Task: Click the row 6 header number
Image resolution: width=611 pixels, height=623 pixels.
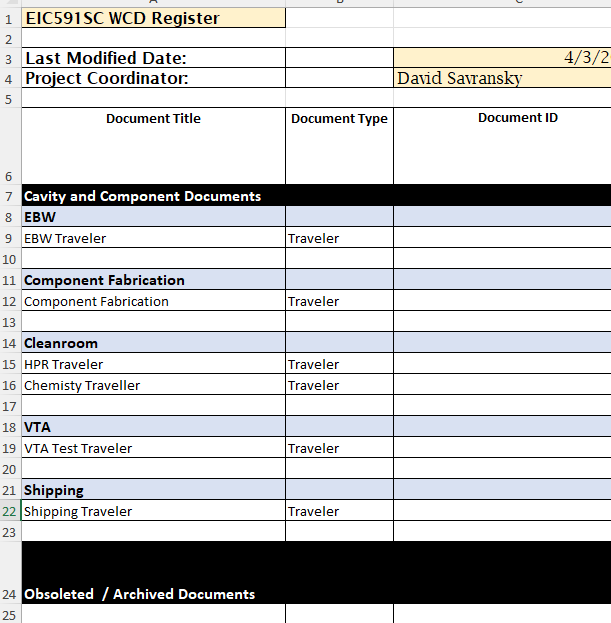Action: (10, 146)
